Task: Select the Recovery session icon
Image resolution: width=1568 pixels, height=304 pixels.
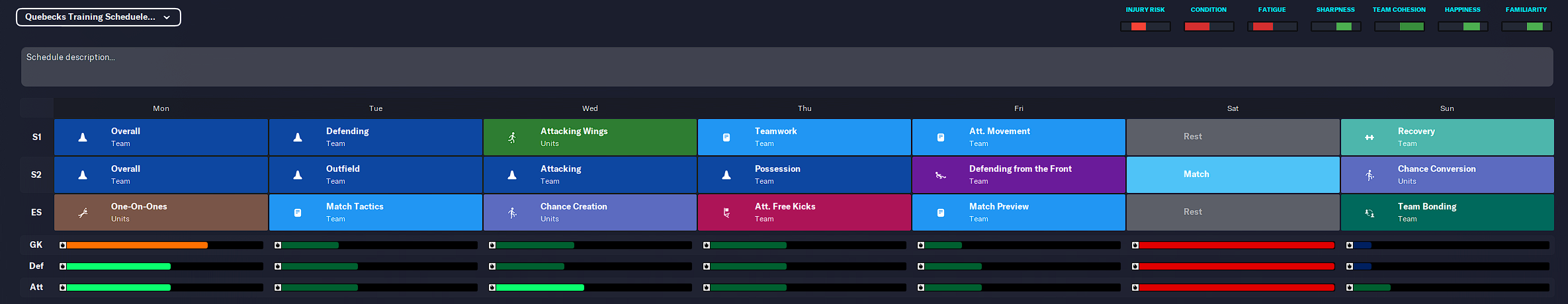Action: pos(1370,137)
